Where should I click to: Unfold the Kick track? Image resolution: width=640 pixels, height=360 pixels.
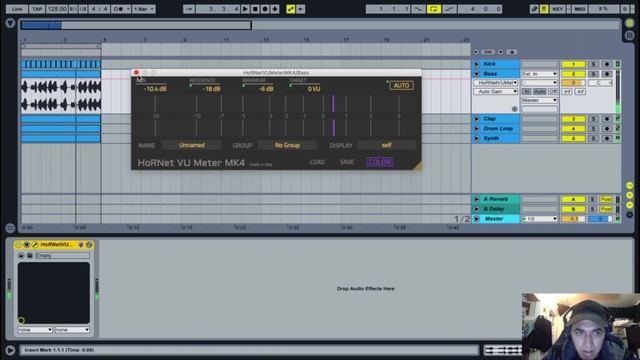tap(476, 64)
